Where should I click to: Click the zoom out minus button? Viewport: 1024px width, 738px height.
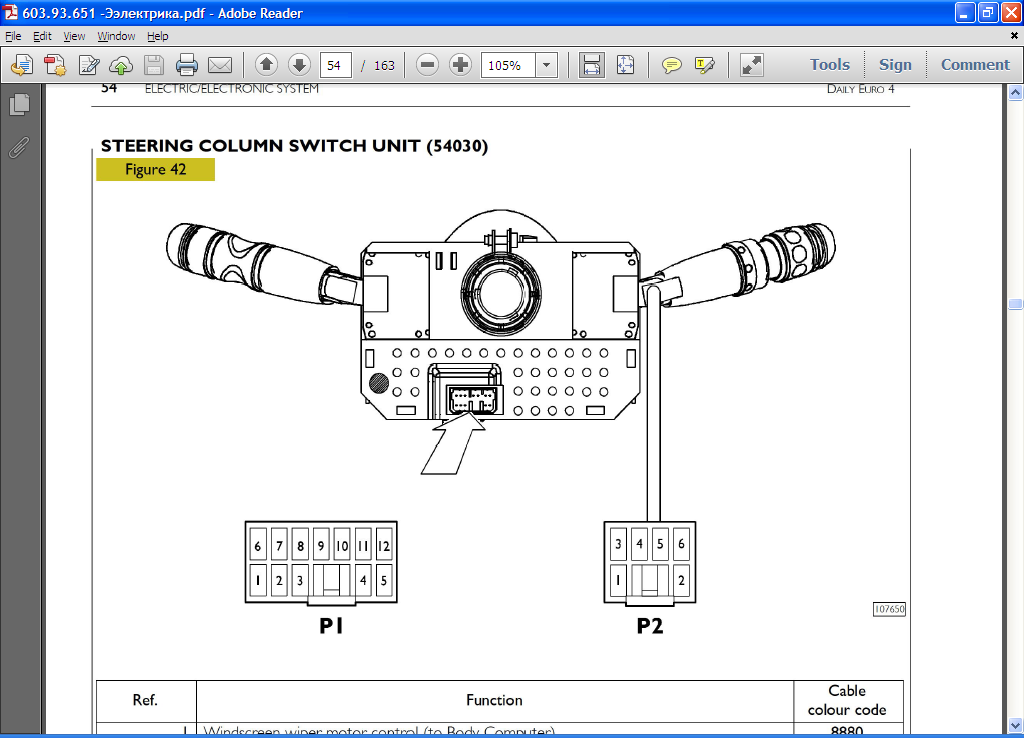[x=427, y=65]
